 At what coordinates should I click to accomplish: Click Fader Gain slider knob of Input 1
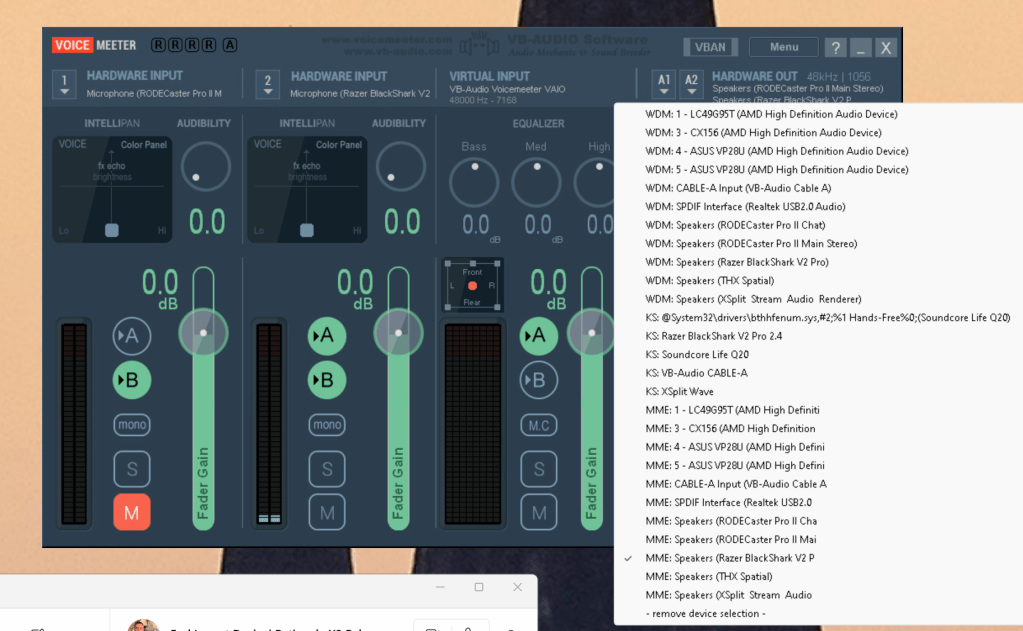[204, 333]
